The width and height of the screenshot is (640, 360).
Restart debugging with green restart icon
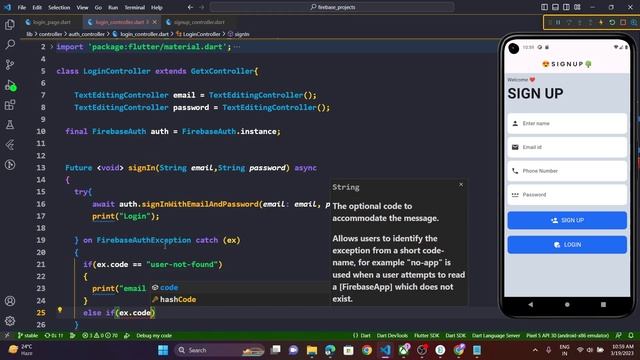(612, 22)
